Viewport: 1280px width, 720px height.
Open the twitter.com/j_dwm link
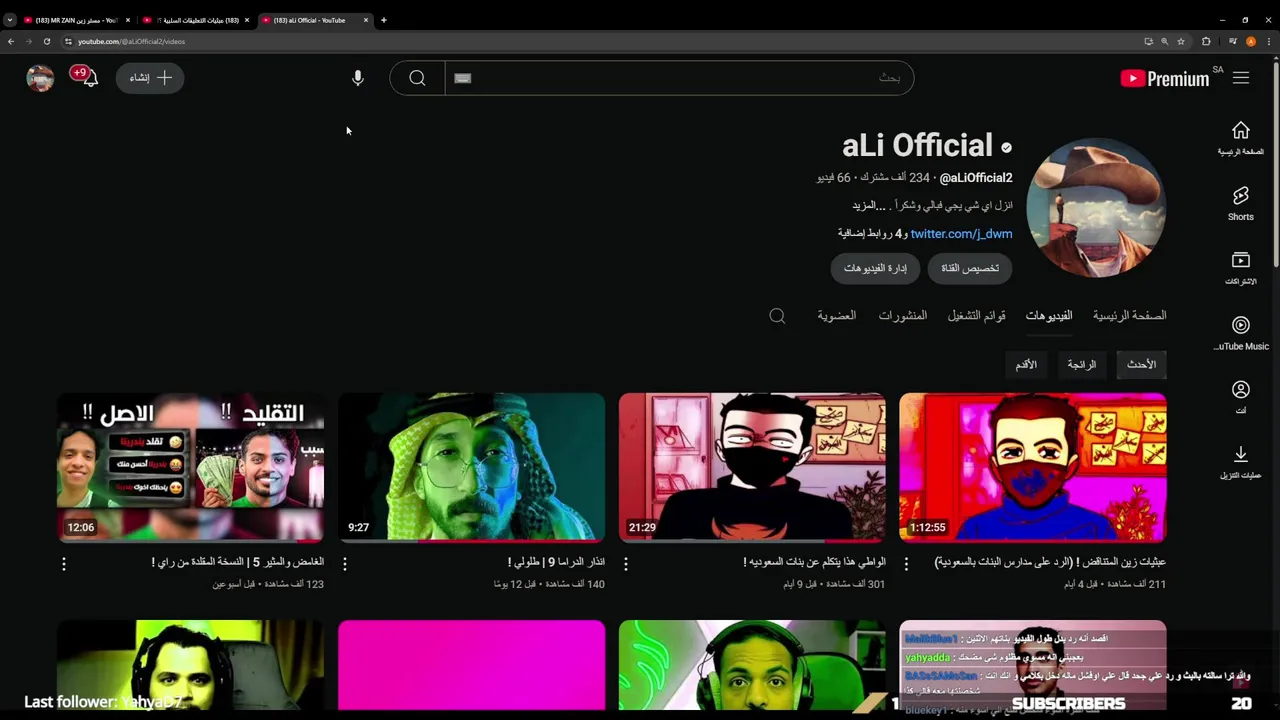tap(961, 234)
